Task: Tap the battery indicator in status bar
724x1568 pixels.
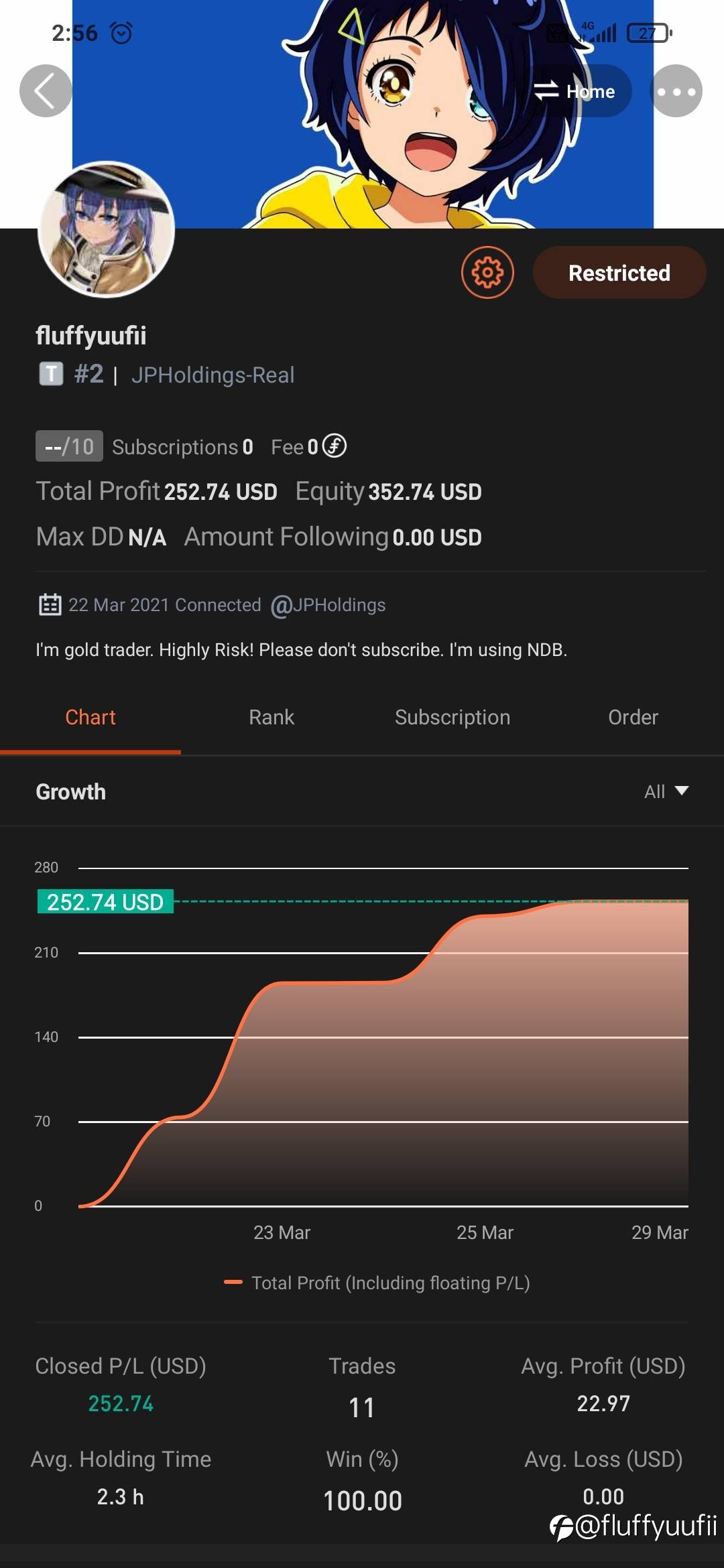Action: (648, 32)
